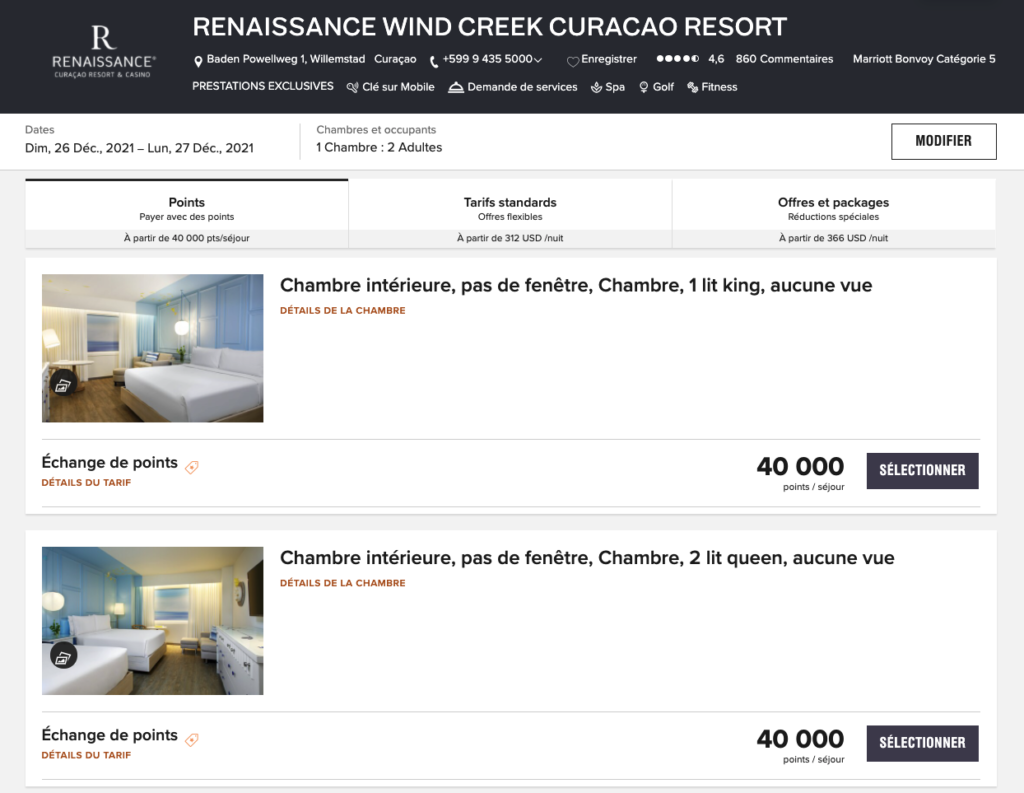Click the location pin icon by the address
The height and width of the screenshot is (793, 1024).
198,60
